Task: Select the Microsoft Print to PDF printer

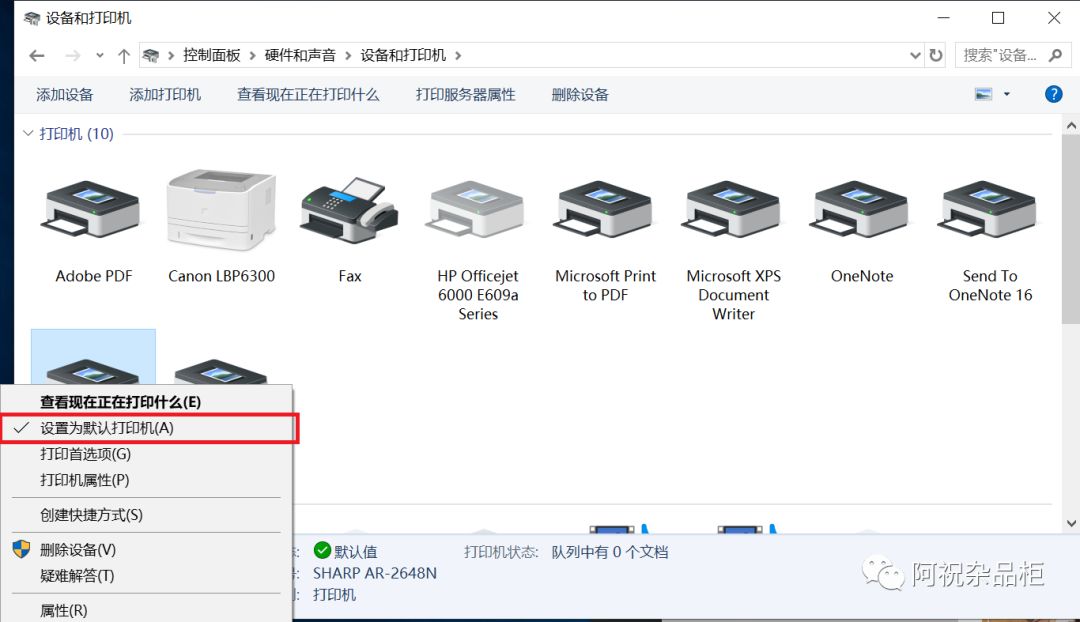Action: pos(605,209)
